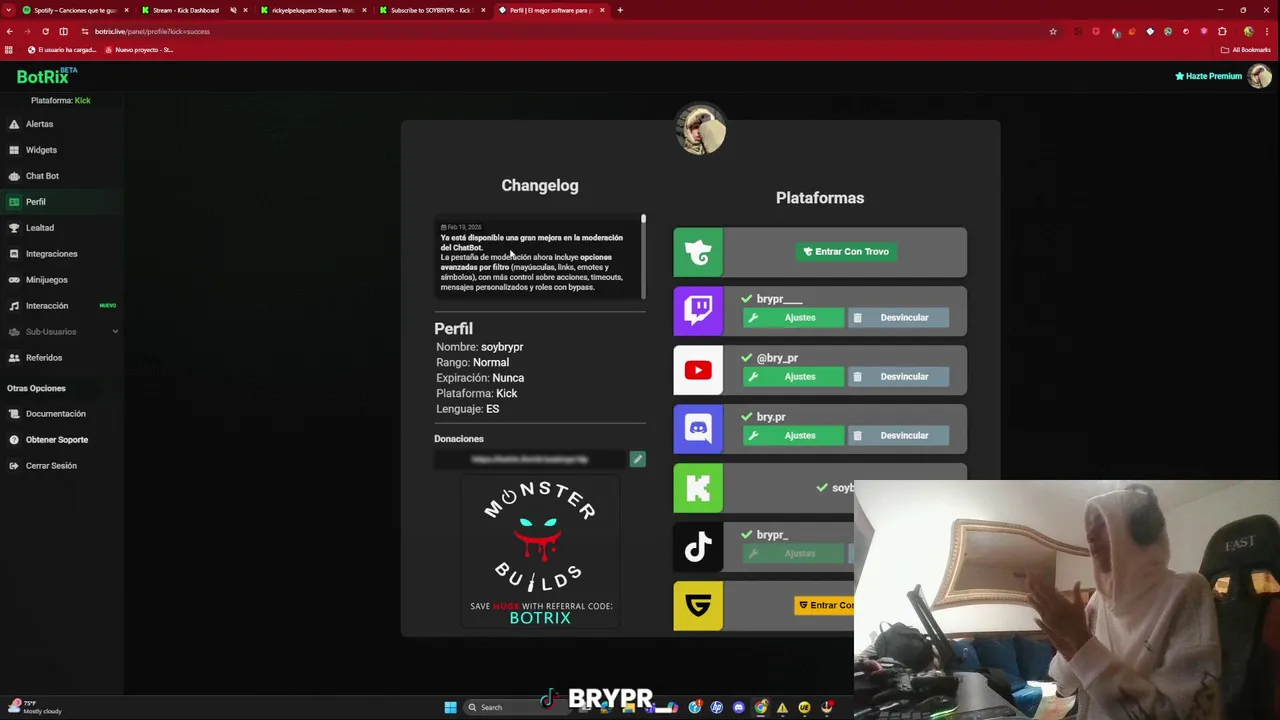The height and width of the screenshot is (720, 1280).
Task: Click Entrar Con Trovo button
Action: coord(846,252)
